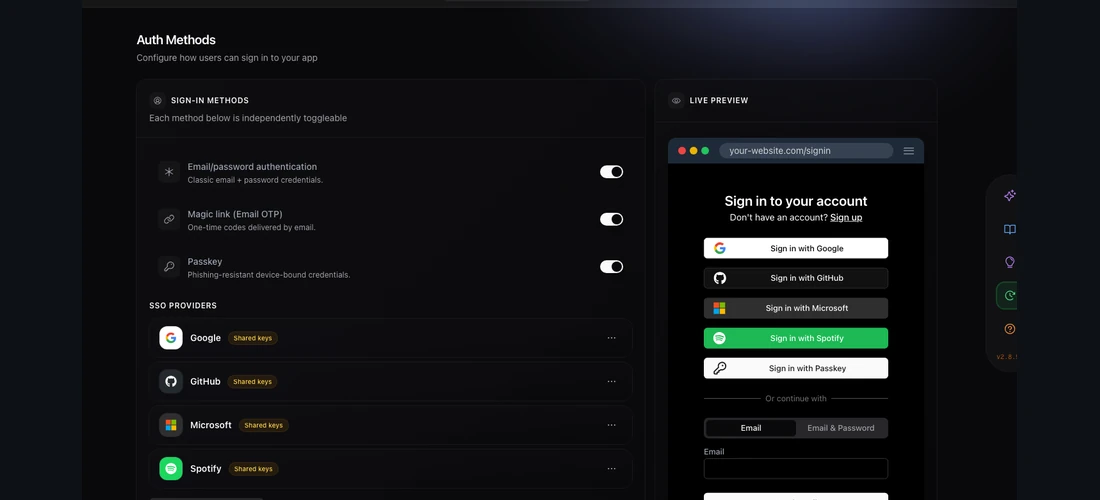Click the LIVE PREVIEW panel title

(x=719, y=100)
